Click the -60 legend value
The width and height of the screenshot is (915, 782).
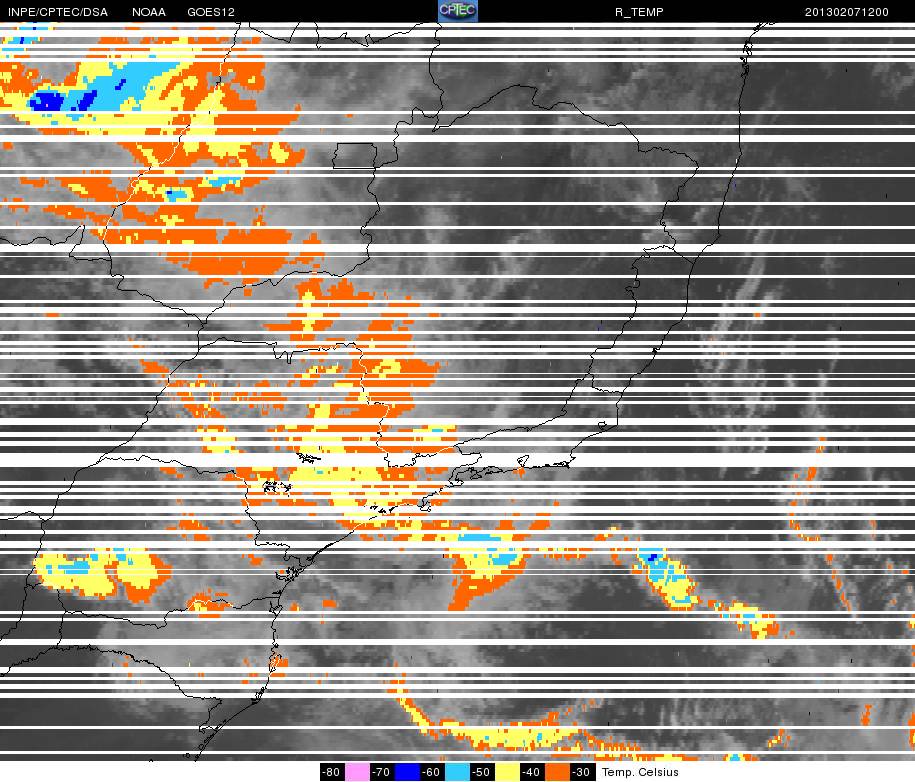pos(432,772)
